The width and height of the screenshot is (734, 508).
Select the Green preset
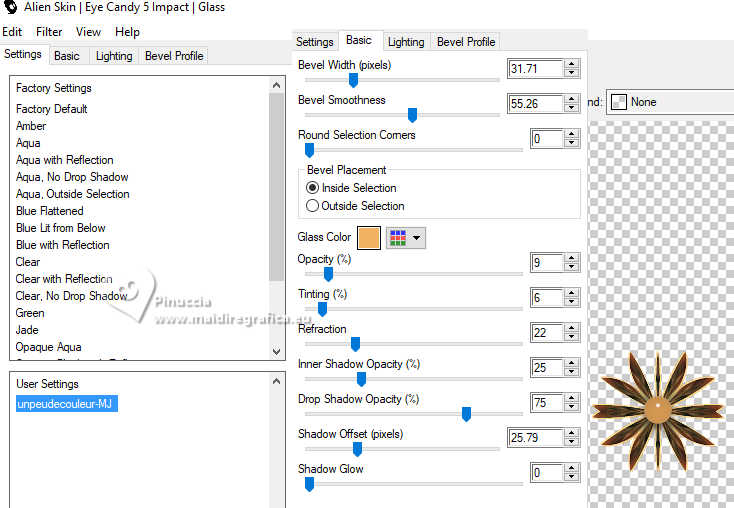[30, 313]
